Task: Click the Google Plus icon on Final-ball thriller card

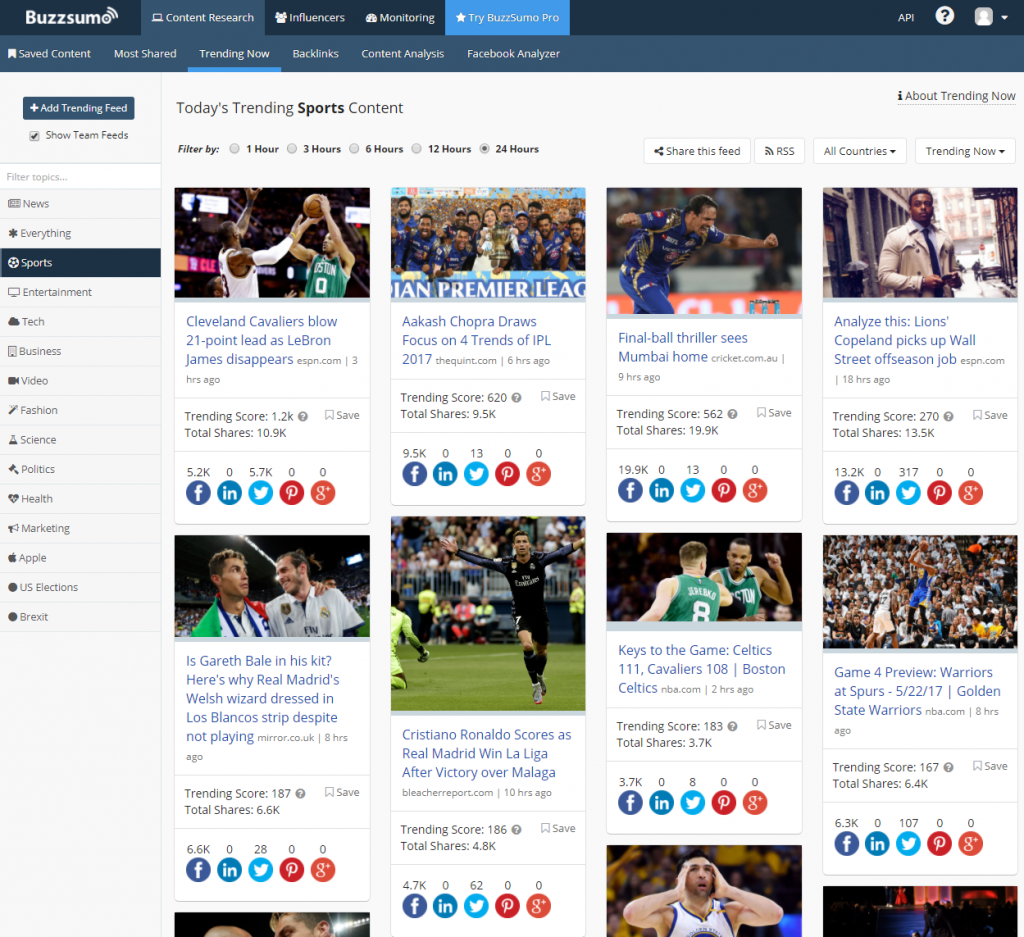Action: click(755, 490)
